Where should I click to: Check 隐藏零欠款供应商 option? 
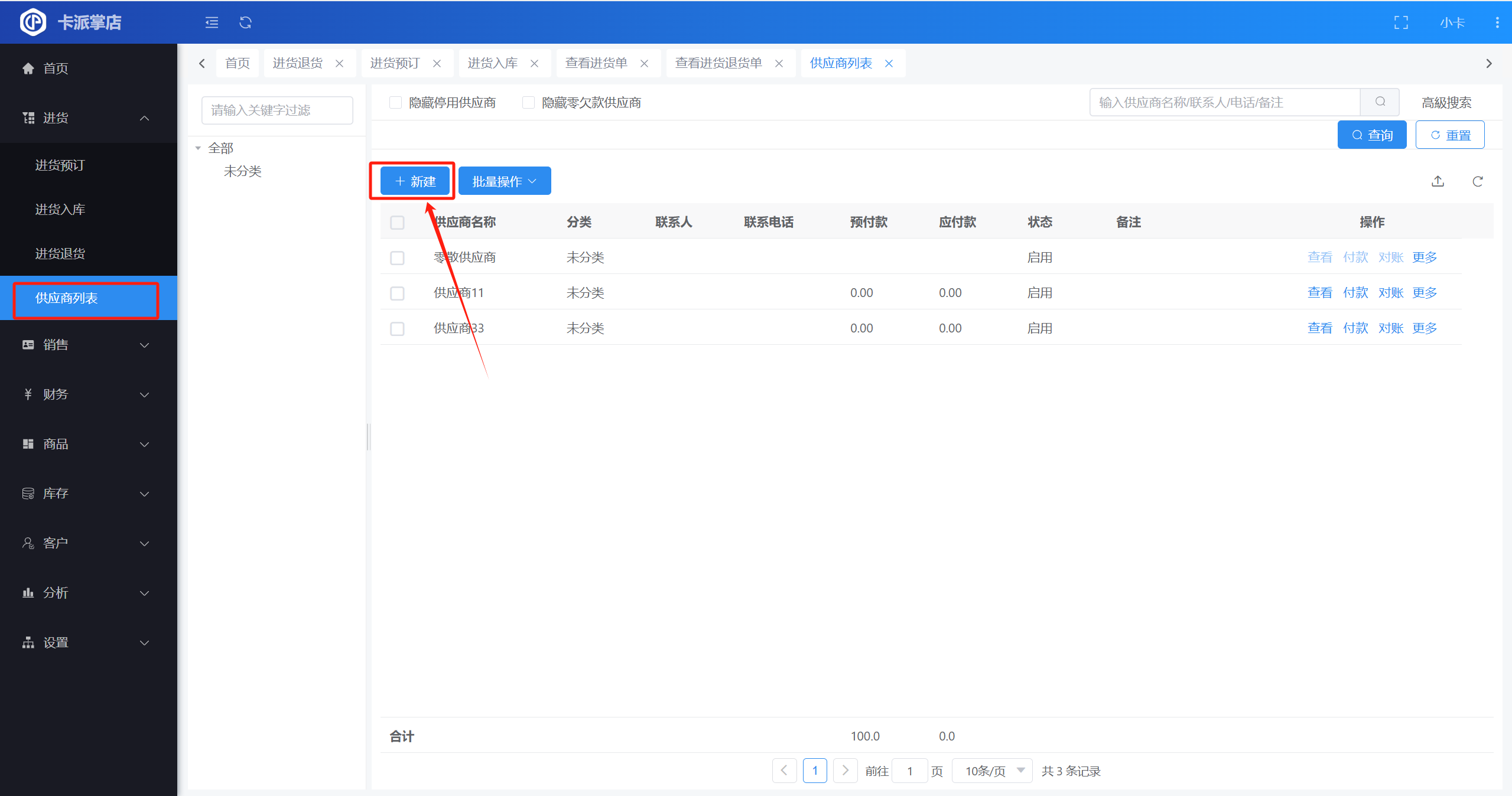tap(529, 103)
